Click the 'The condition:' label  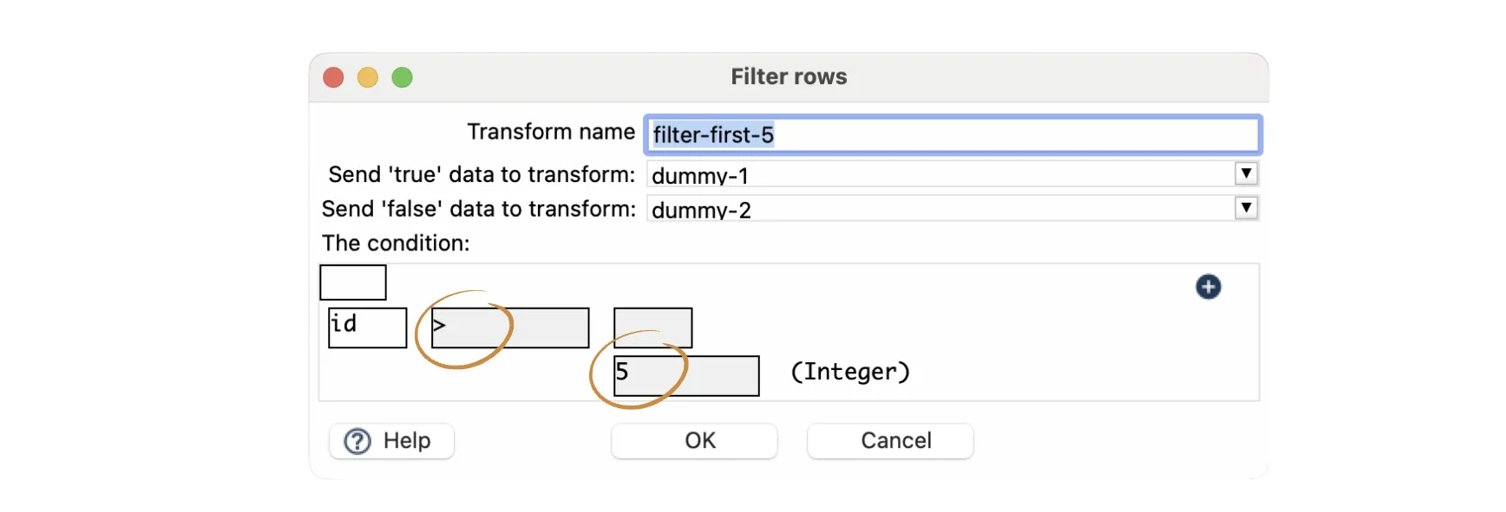coord(396,243)
